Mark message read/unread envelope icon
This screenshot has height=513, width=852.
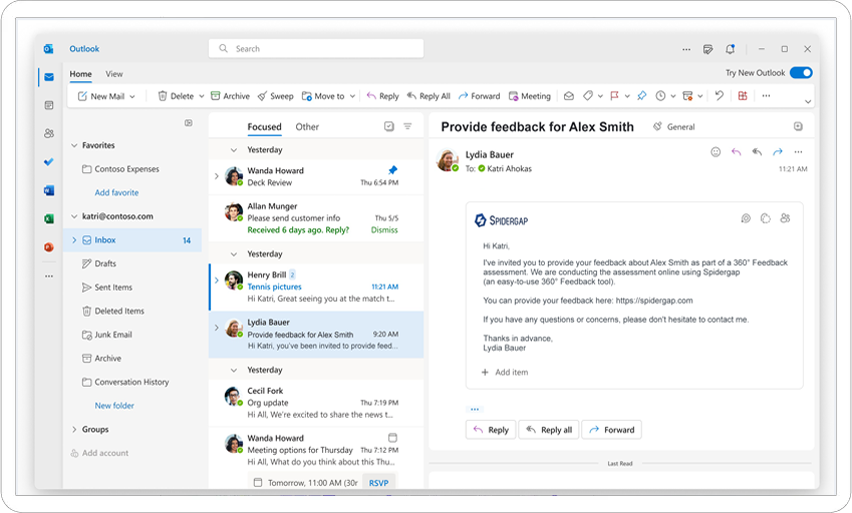[x=568, y=96]
